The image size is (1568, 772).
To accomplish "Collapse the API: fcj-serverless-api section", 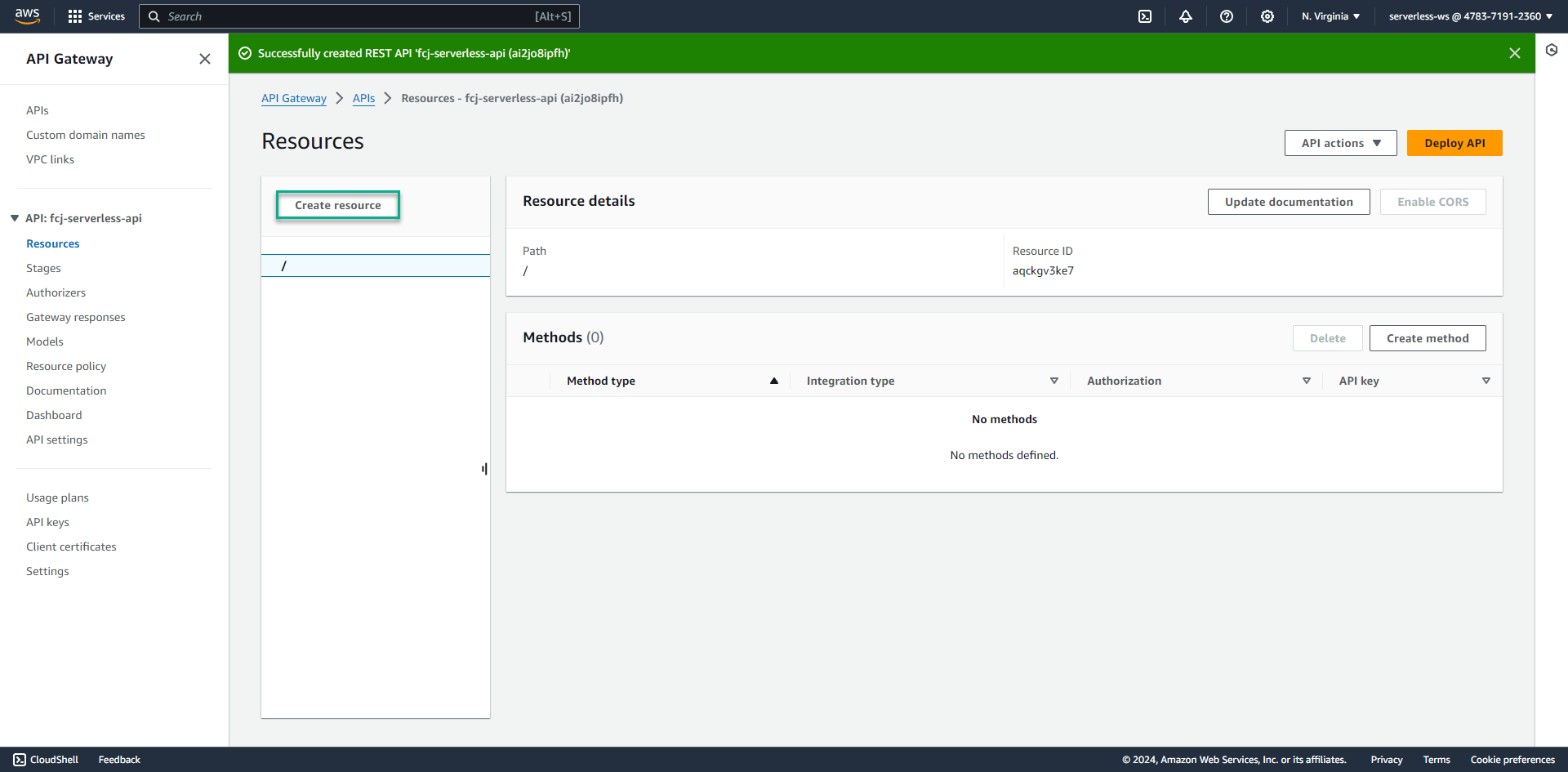I will tap(15, 218).
